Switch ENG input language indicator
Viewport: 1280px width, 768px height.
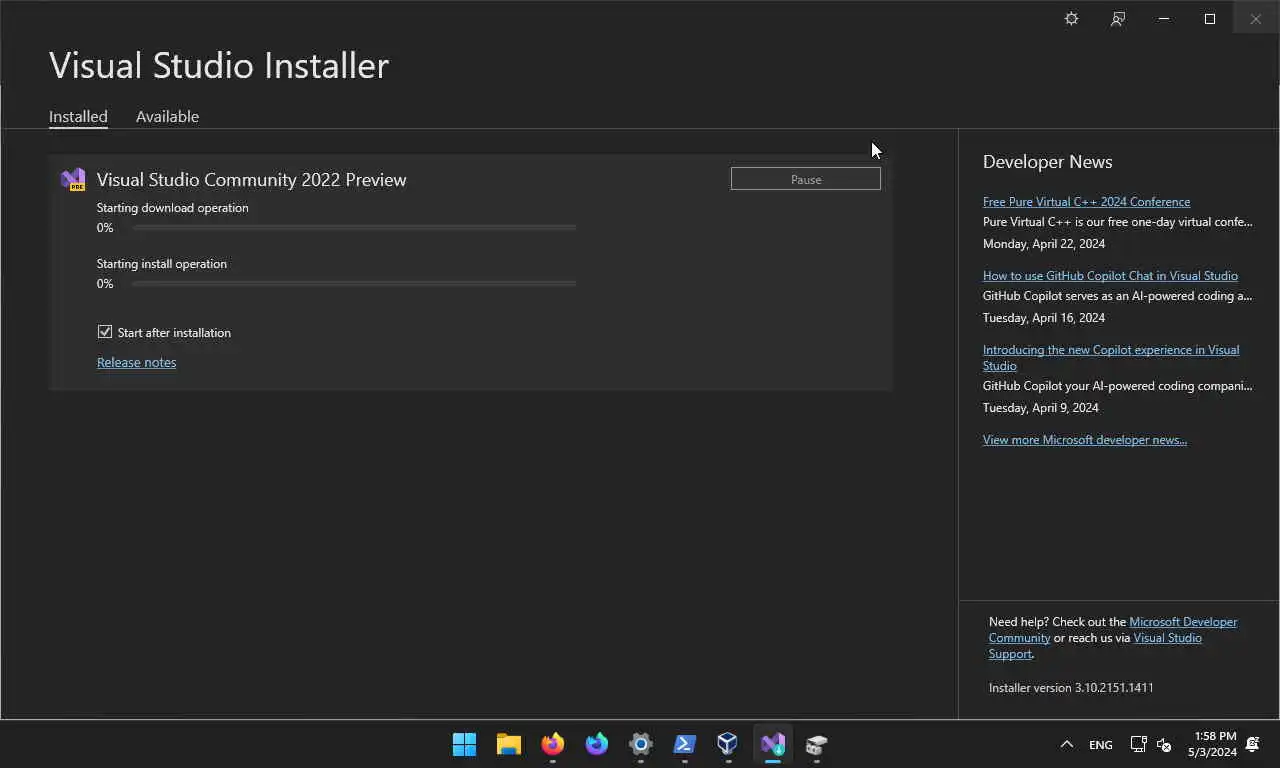[1101, 745]
